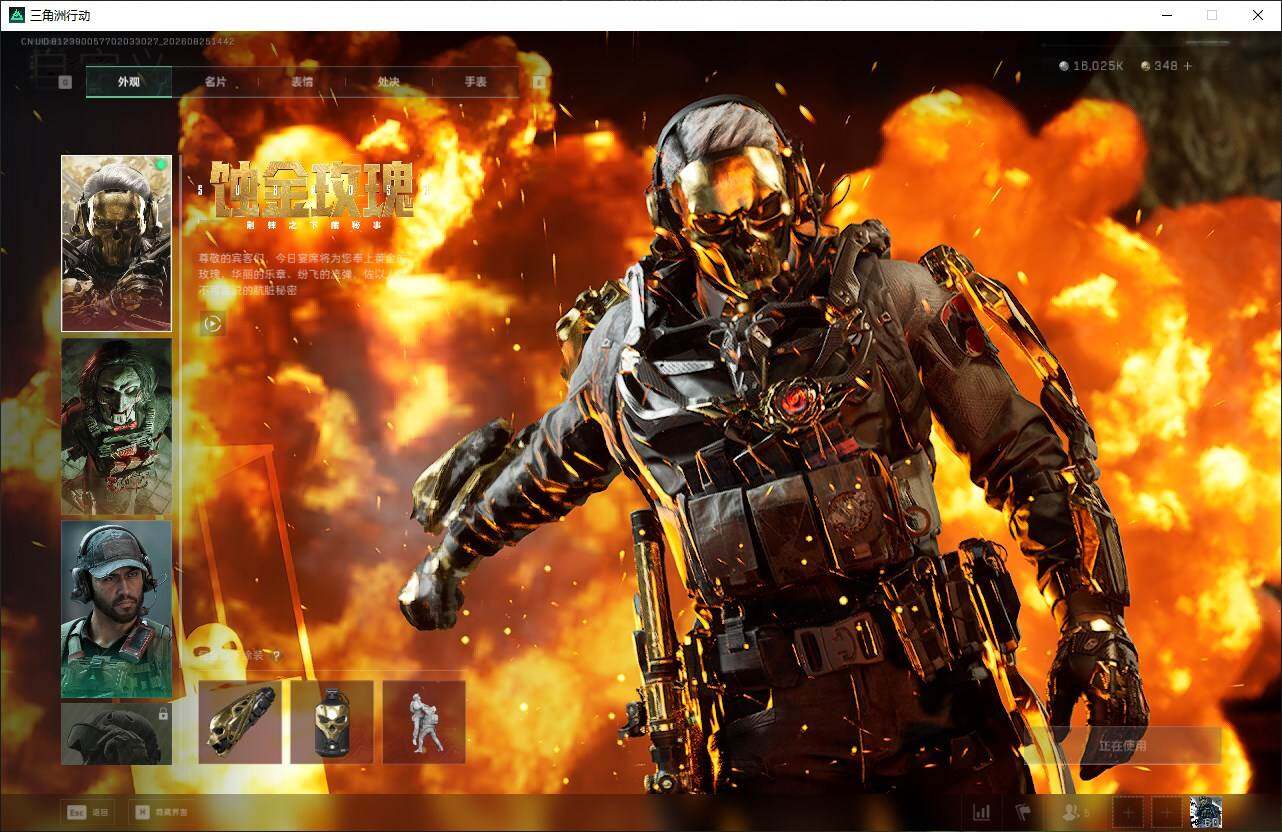Click the next-tab key icon right of 手表
Image resolution: width=1282 pixels, height=832 pixels.
[x=540, y=82]
